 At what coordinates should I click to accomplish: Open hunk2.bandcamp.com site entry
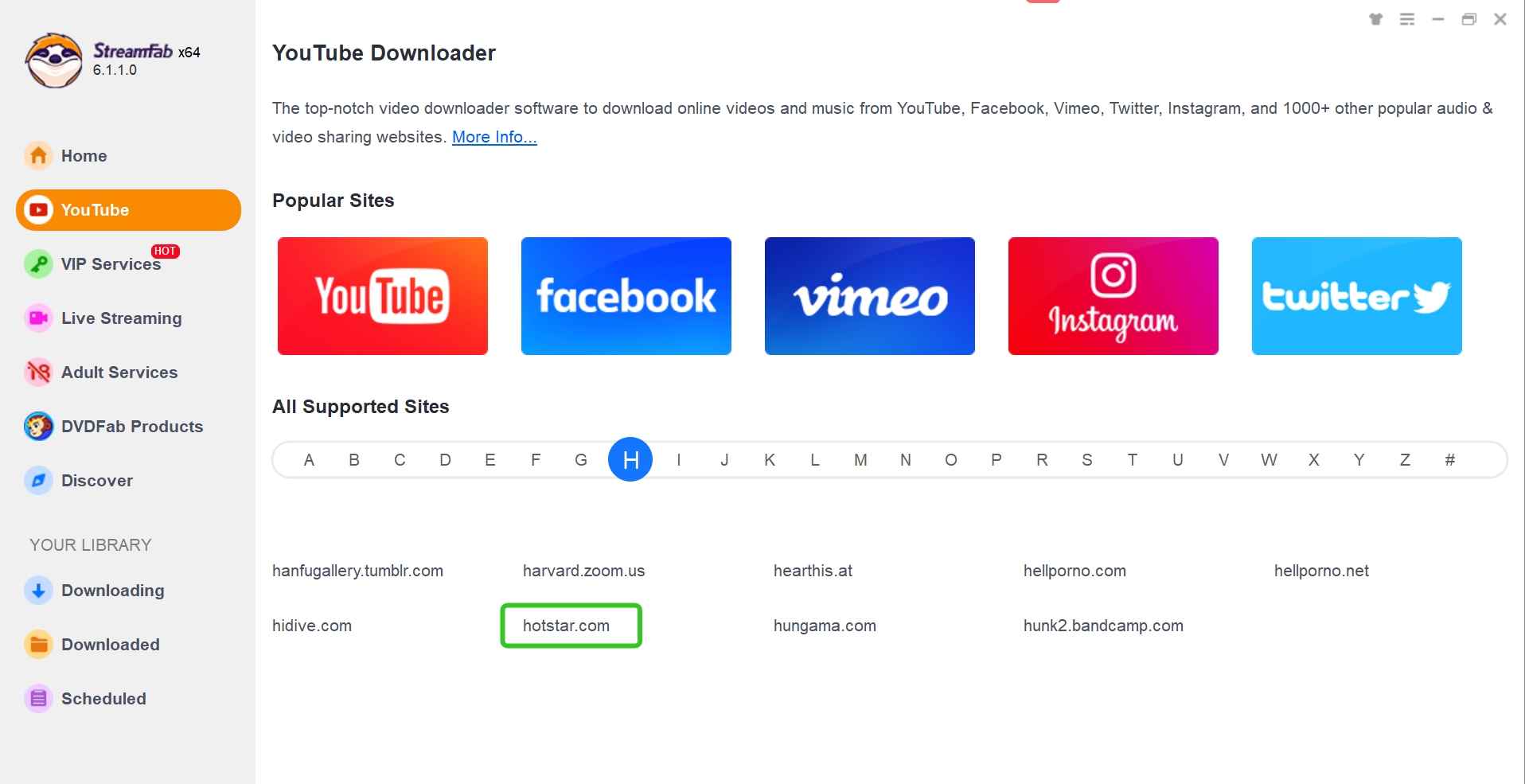[x=1103, y=626]
